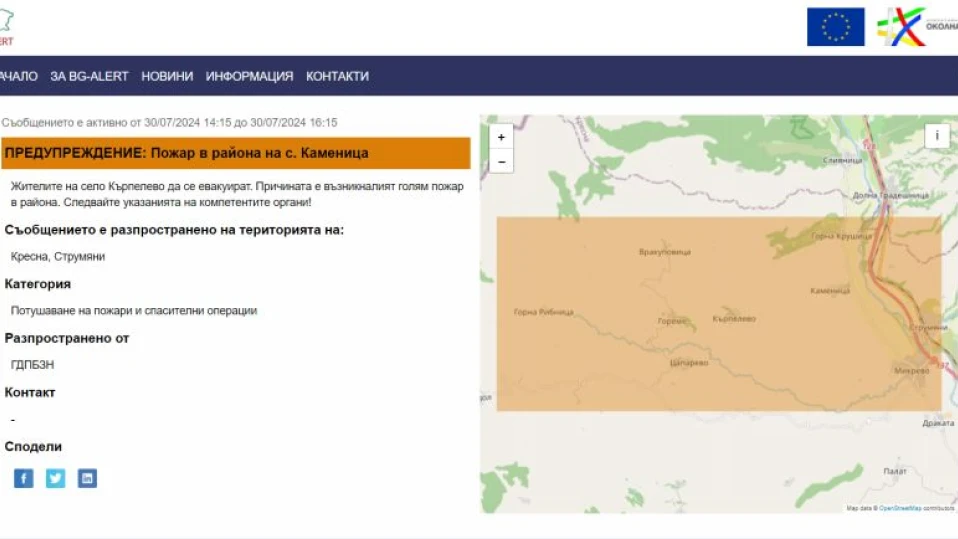Follow the OpenStreetMap attribution link
The width and height of the screenshot is (958, 539).
click(x=900, y=508)
